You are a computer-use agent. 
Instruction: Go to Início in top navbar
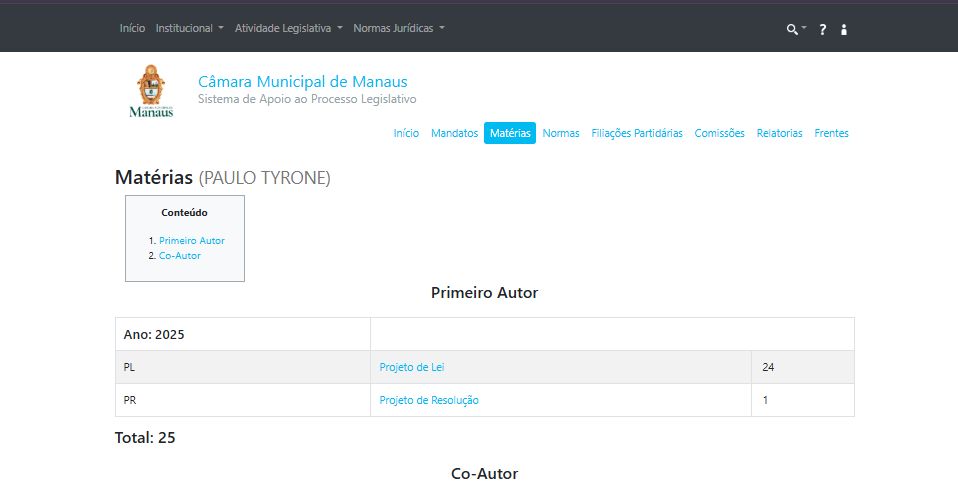click(132, 28)
